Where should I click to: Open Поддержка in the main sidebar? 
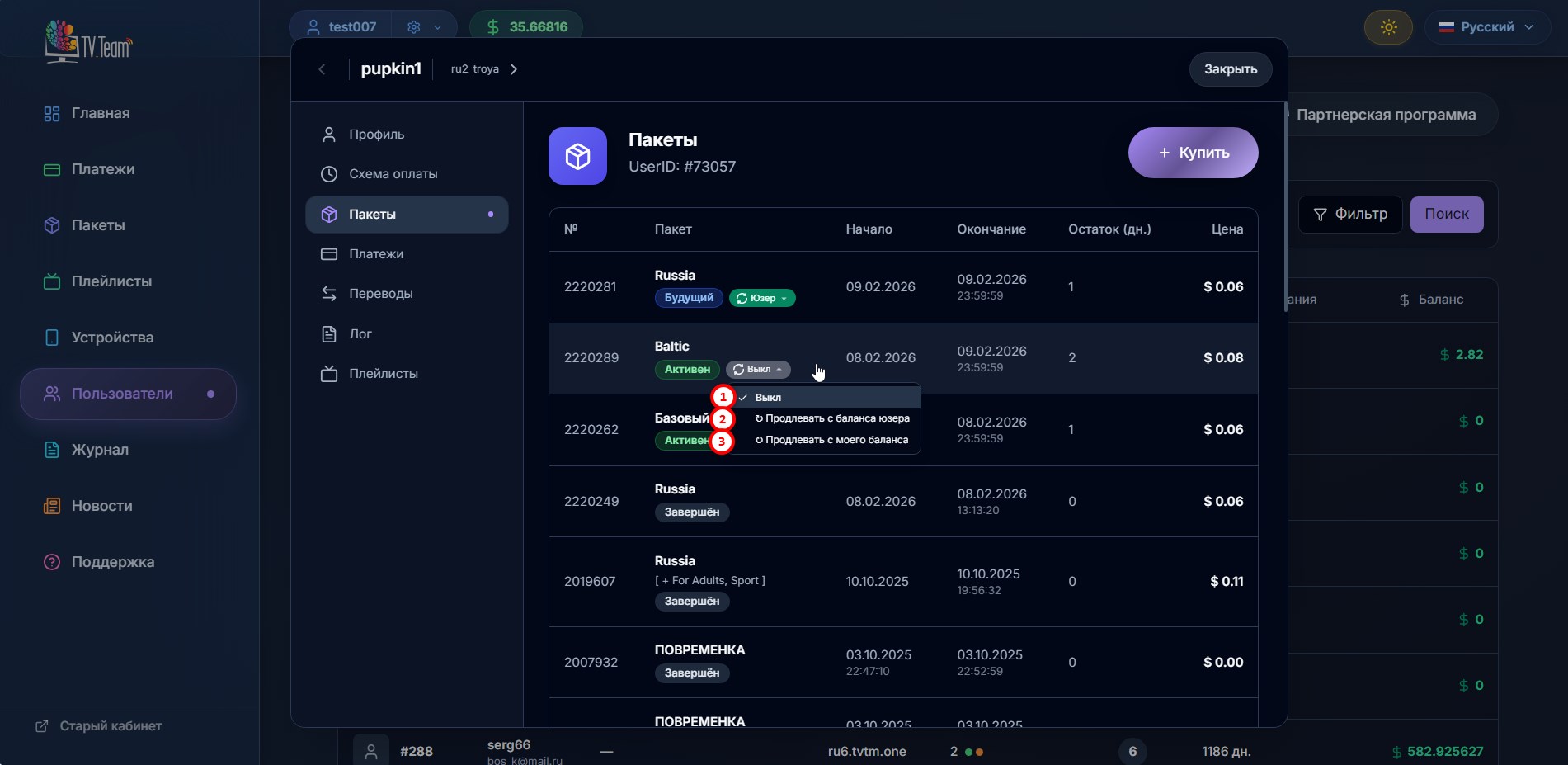click(112, 562)
